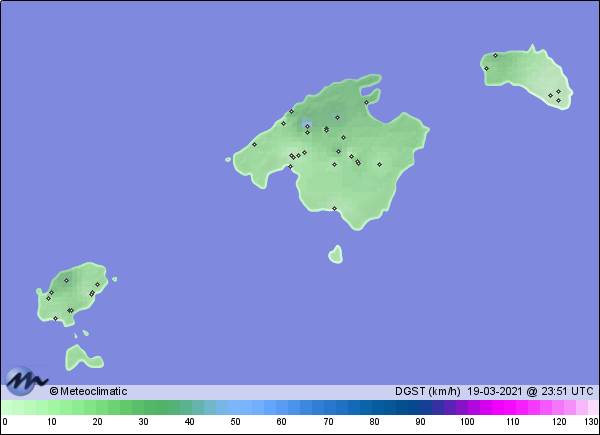600x435 pixels.
Task: Select the northernmost station marker on Menorca
Action: coord(495,55)
